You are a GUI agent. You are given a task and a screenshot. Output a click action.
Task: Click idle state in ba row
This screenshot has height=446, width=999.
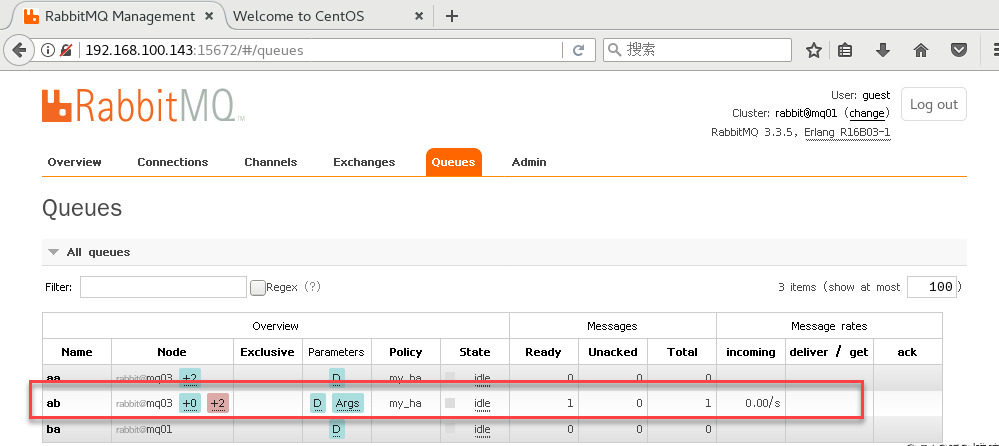pos(482,429)
